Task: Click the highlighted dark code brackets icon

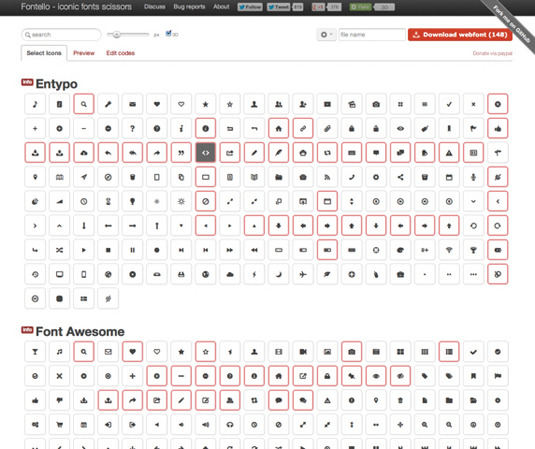Action: click(x=205, y=153)
